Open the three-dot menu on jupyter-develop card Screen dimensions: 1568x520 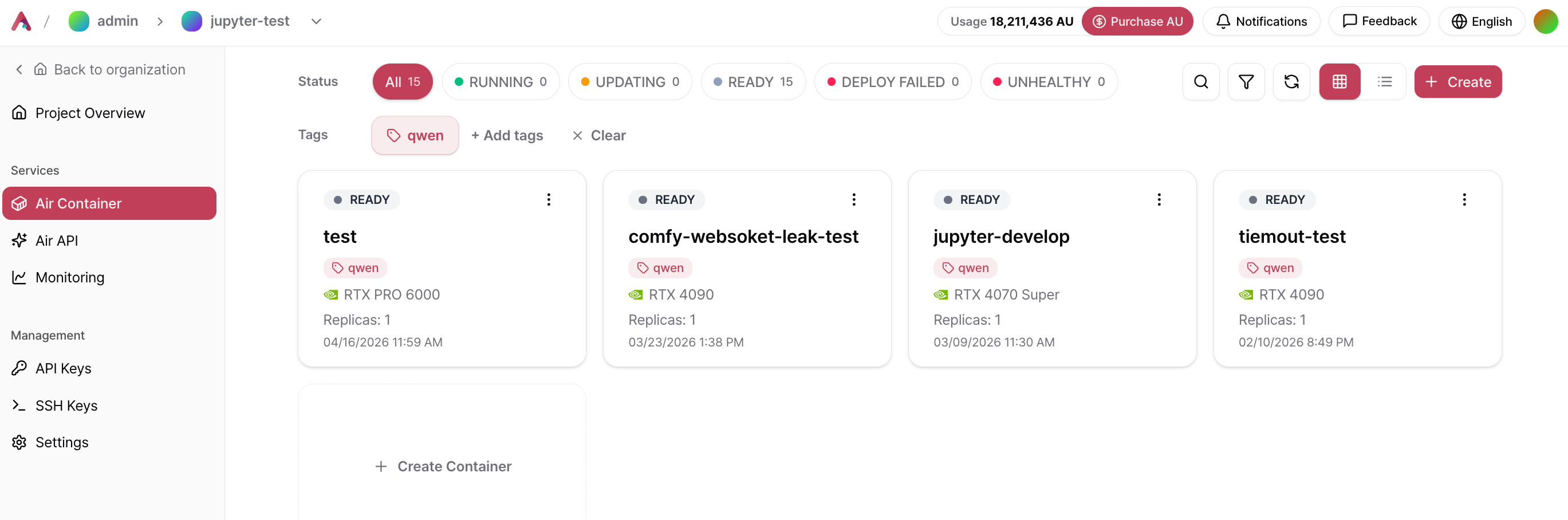pyautogui.click(x=1159, y=200)
